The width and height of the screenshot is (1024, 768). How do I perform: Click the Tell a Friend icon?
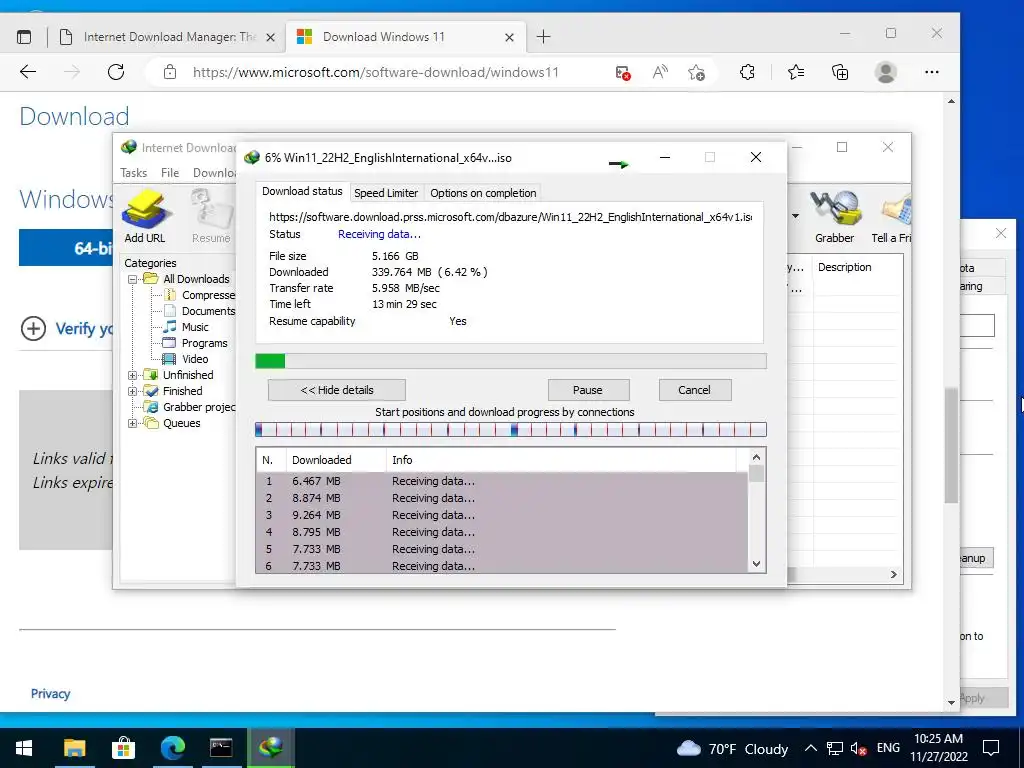(892, 216)
